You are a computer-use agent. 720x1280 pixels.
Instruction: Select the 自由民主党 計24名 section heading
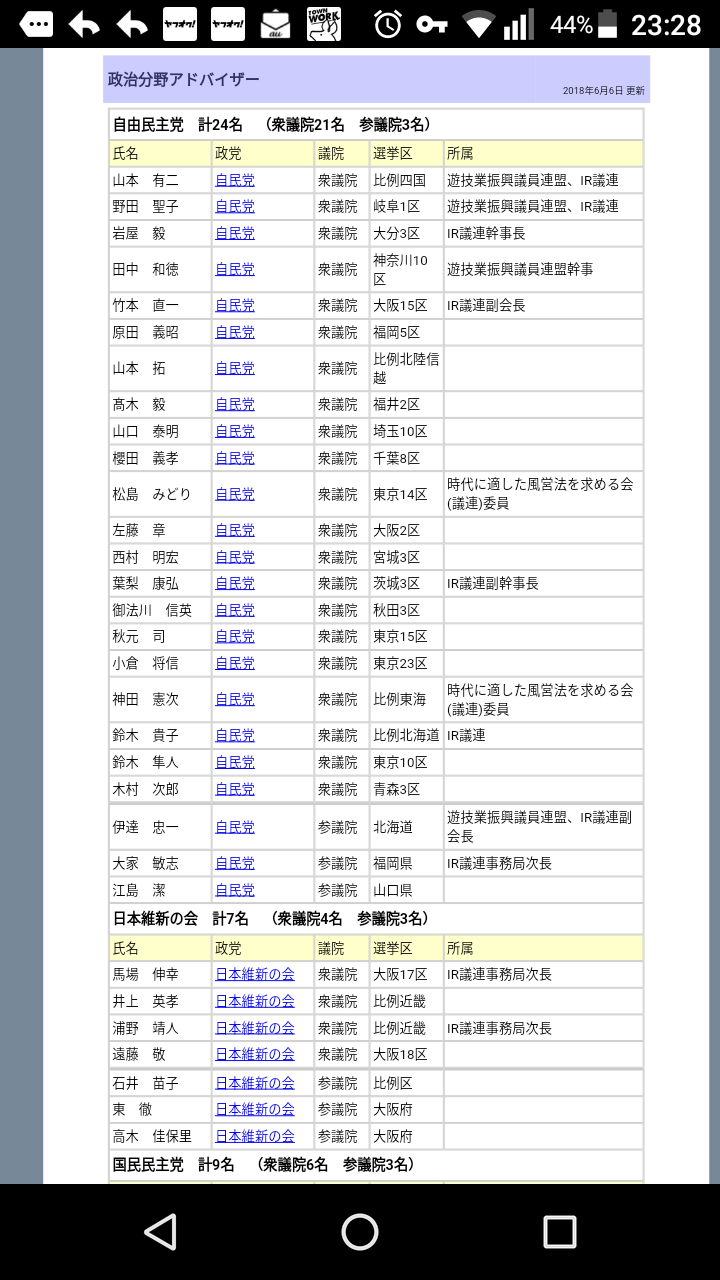(x=272, y=124)
